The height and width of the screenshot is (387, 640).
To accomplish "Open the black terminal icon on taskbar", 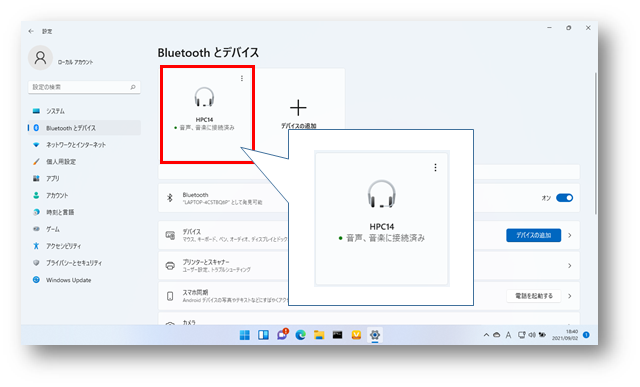I will point(338,335).
